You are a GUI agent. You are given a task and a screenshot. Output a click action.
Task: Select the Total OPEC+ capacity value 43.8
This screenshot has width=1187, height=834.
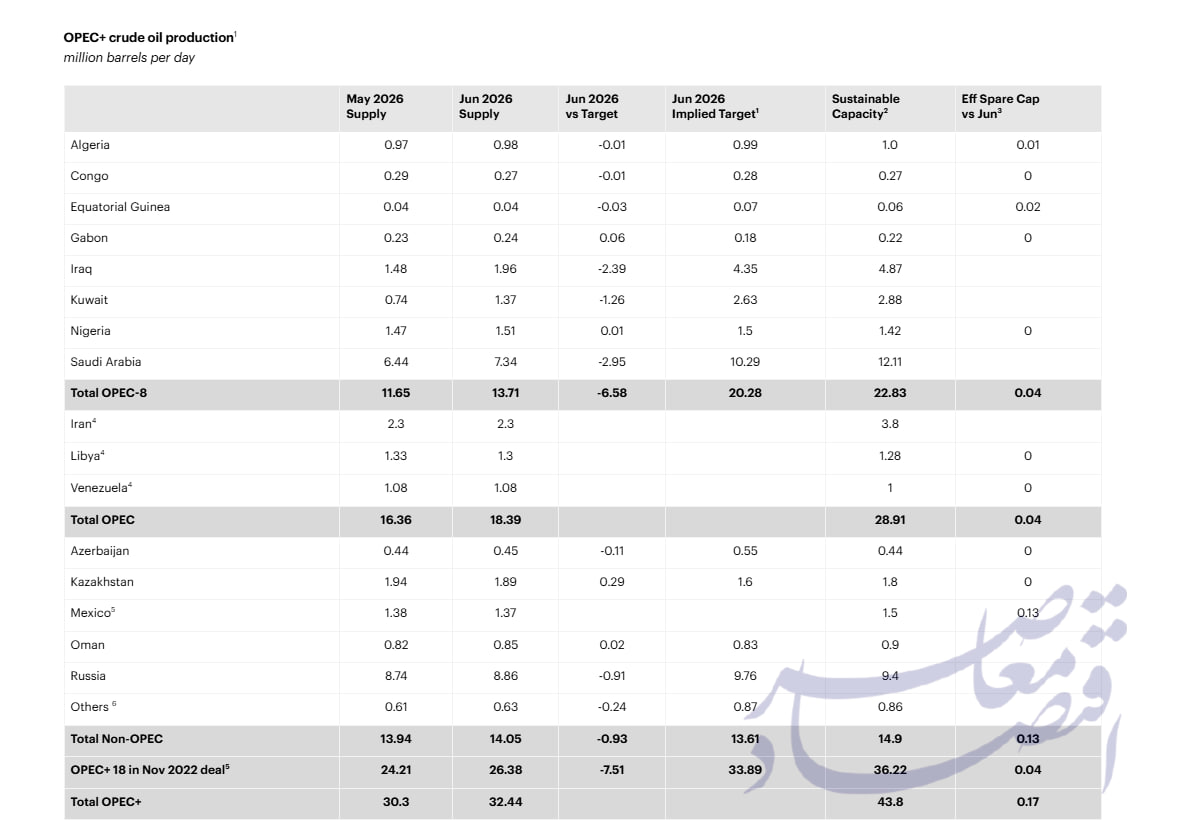pos(890,801)
